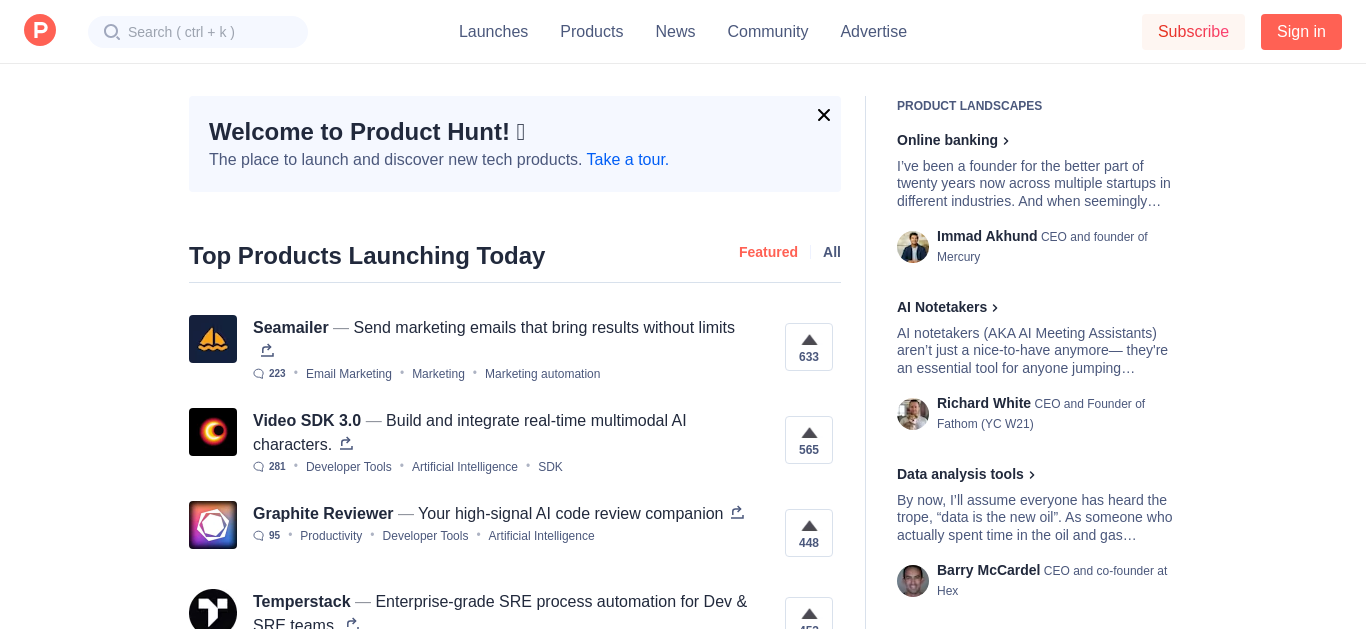
Task: Open Immad Akhund's profile name
Action: (x=987, y=237)
